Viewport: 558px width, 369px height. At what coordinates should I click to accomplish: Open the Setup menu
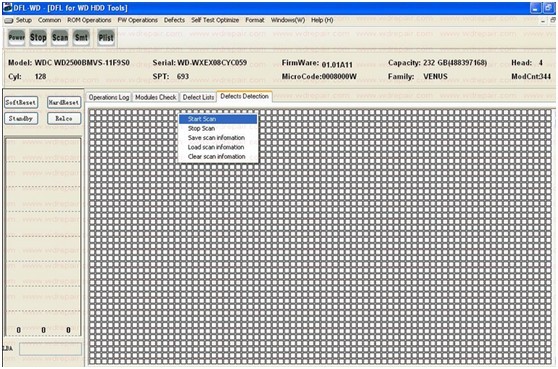point(24,20)
